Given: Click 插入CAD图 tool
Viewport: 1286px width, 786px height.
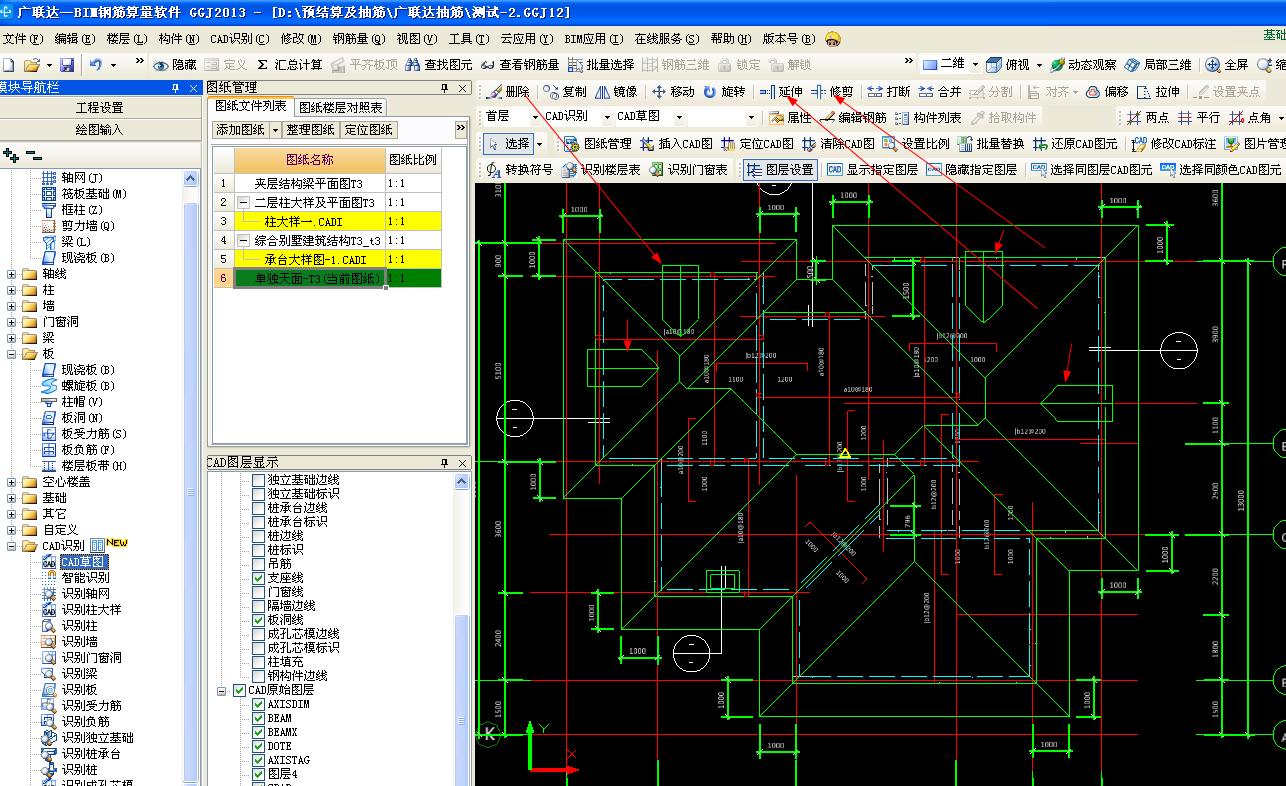Looking at the screenshot, I should [x=676, y=143].
